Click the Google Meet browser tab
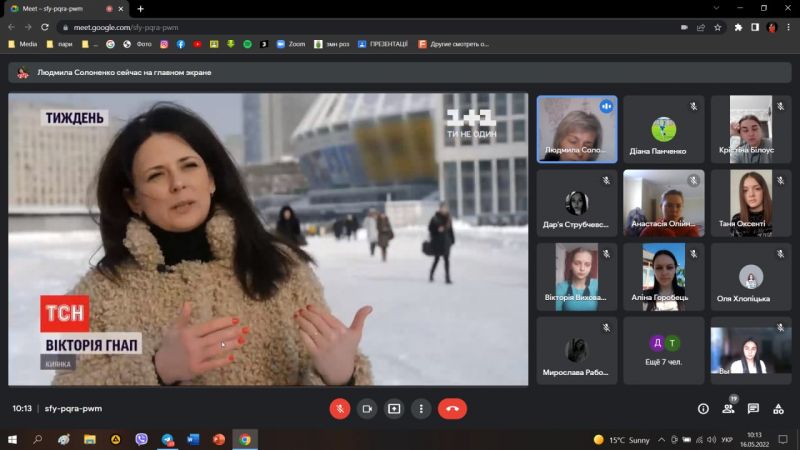Viewport: 800px width, 450px height. (66, 9)
